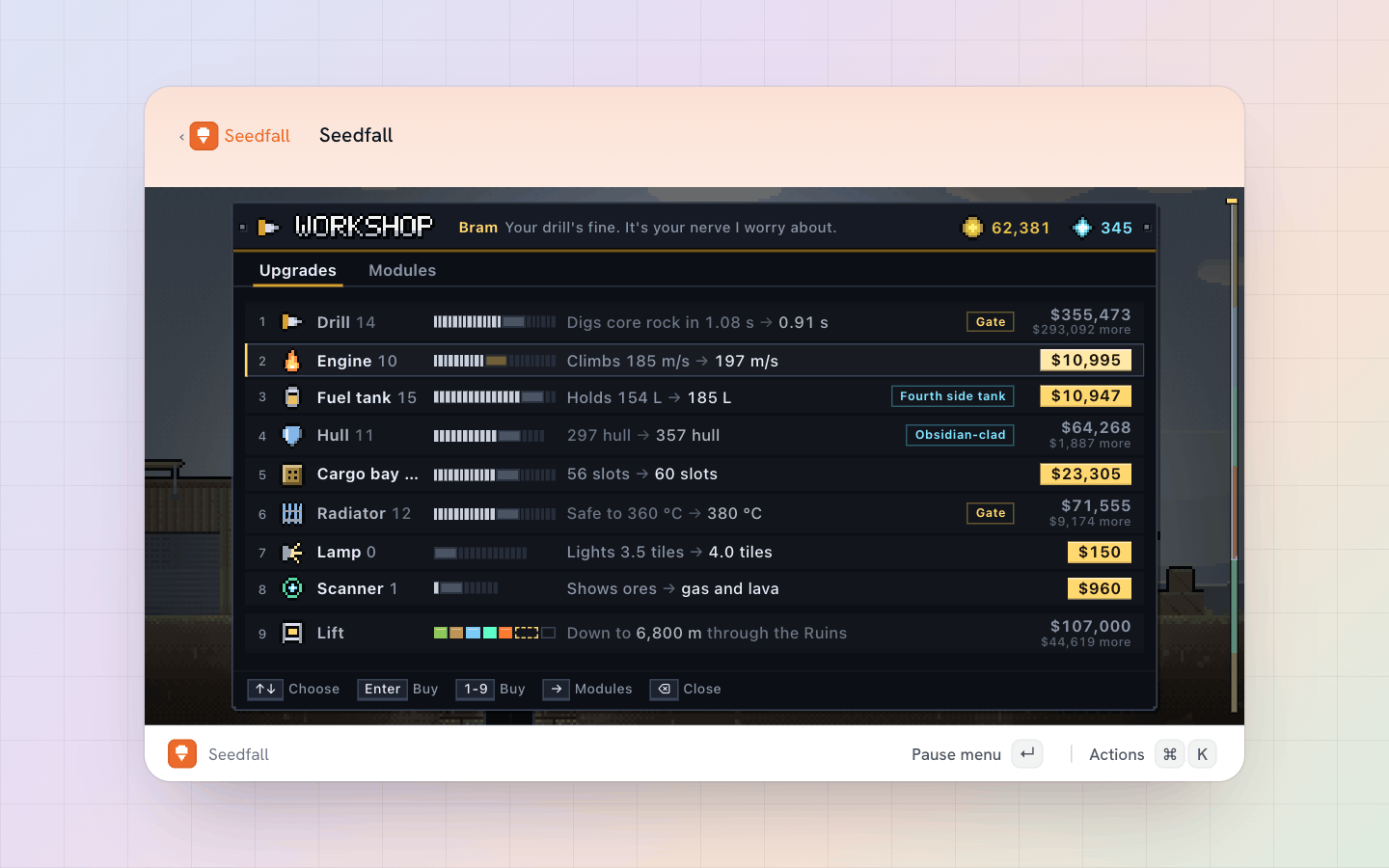Click the depth gauge bar at right edge

tap(1233, 455)
